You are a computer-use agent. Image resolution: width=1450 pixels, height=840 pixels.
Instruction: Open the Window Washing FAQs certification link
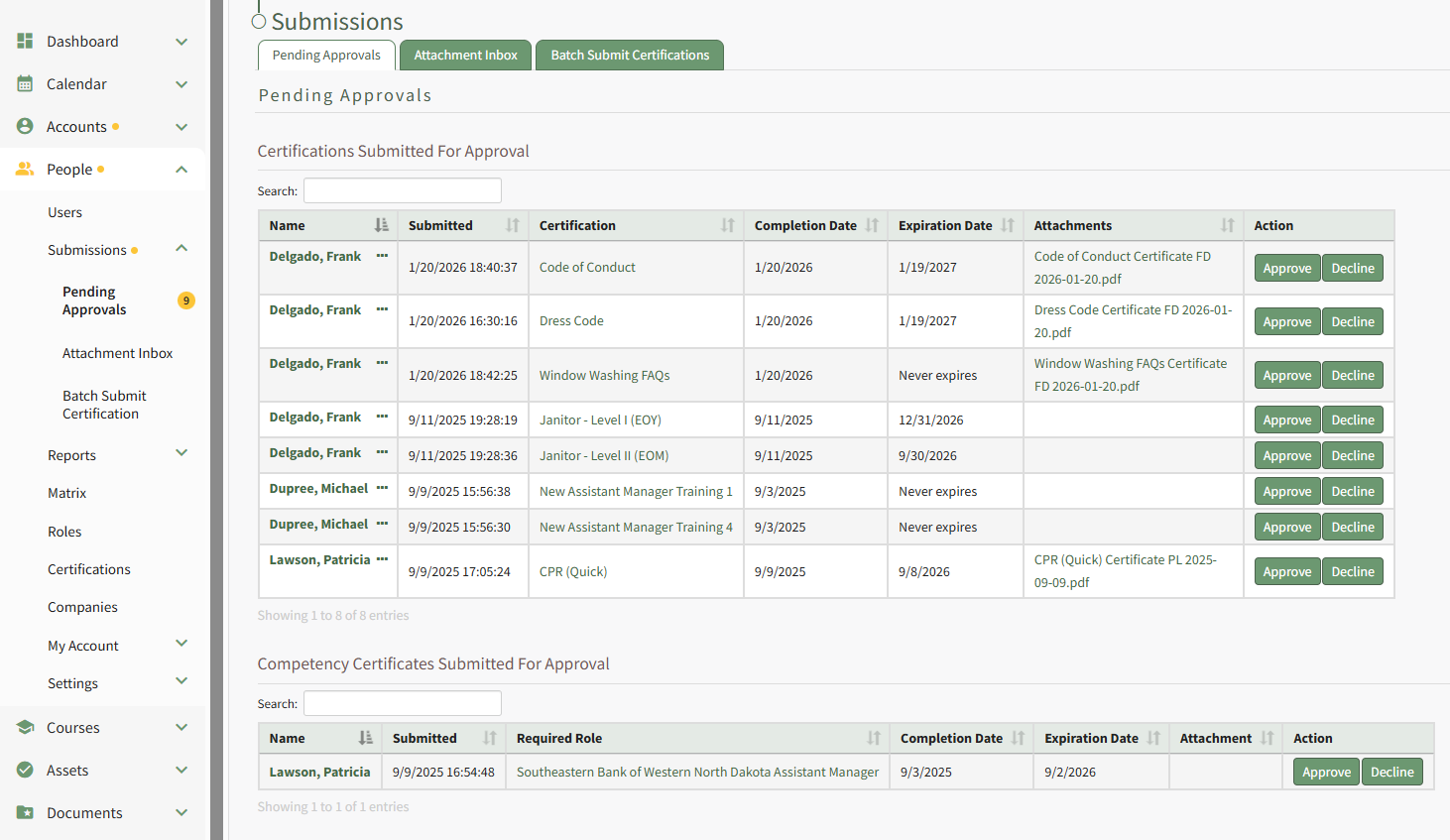pyautogui.click(x=604, y=376)
